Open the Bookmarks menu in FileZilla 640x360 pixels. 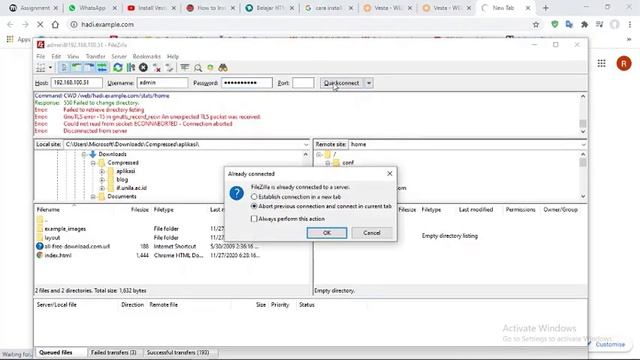147,56
